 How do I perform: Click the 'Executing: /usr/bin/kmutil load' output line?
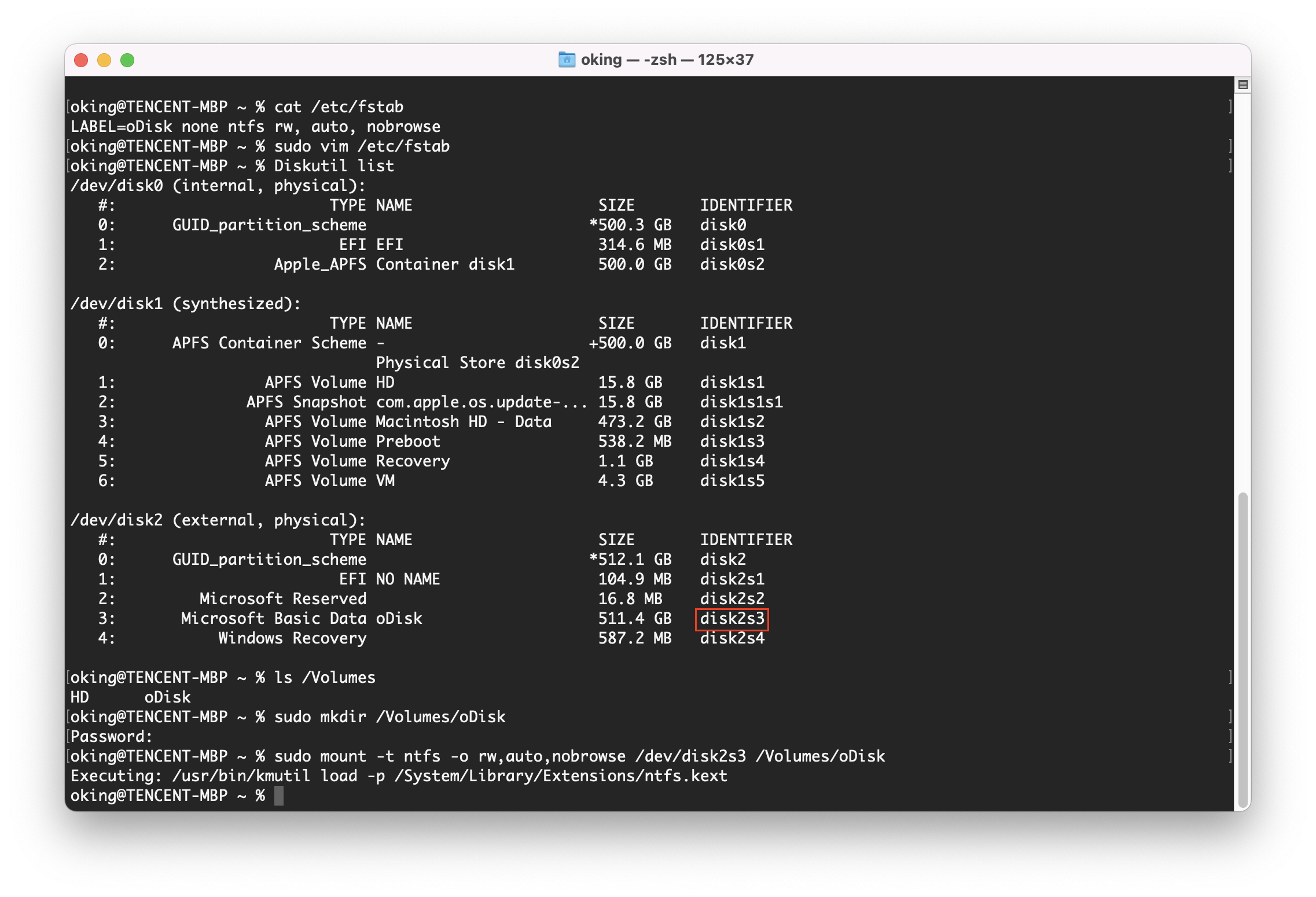(x=399, y=776)
